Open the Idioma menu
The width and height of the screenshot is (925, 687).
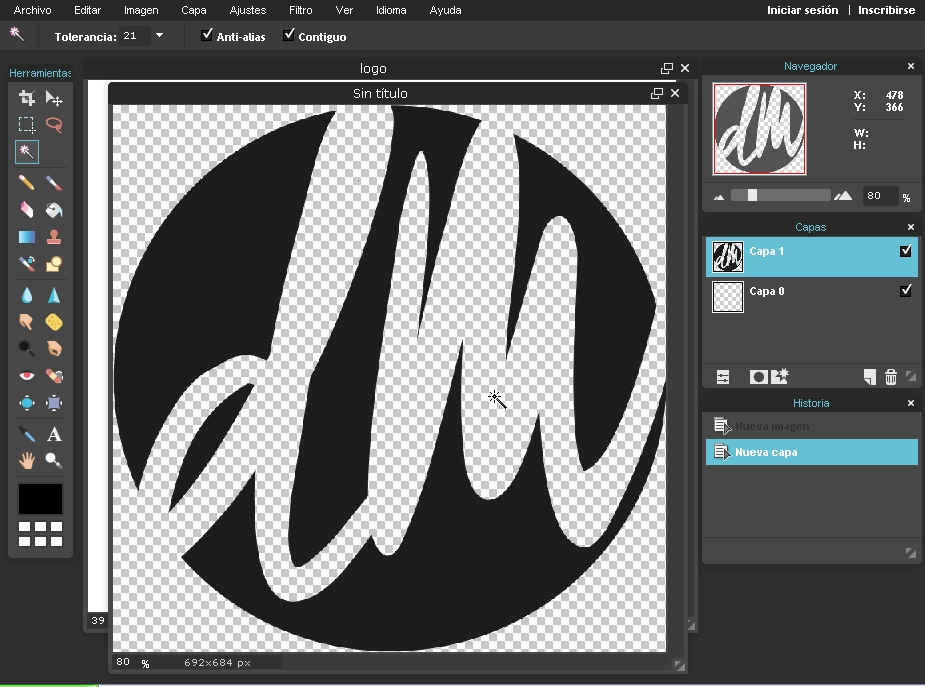[x=391, y=10]
